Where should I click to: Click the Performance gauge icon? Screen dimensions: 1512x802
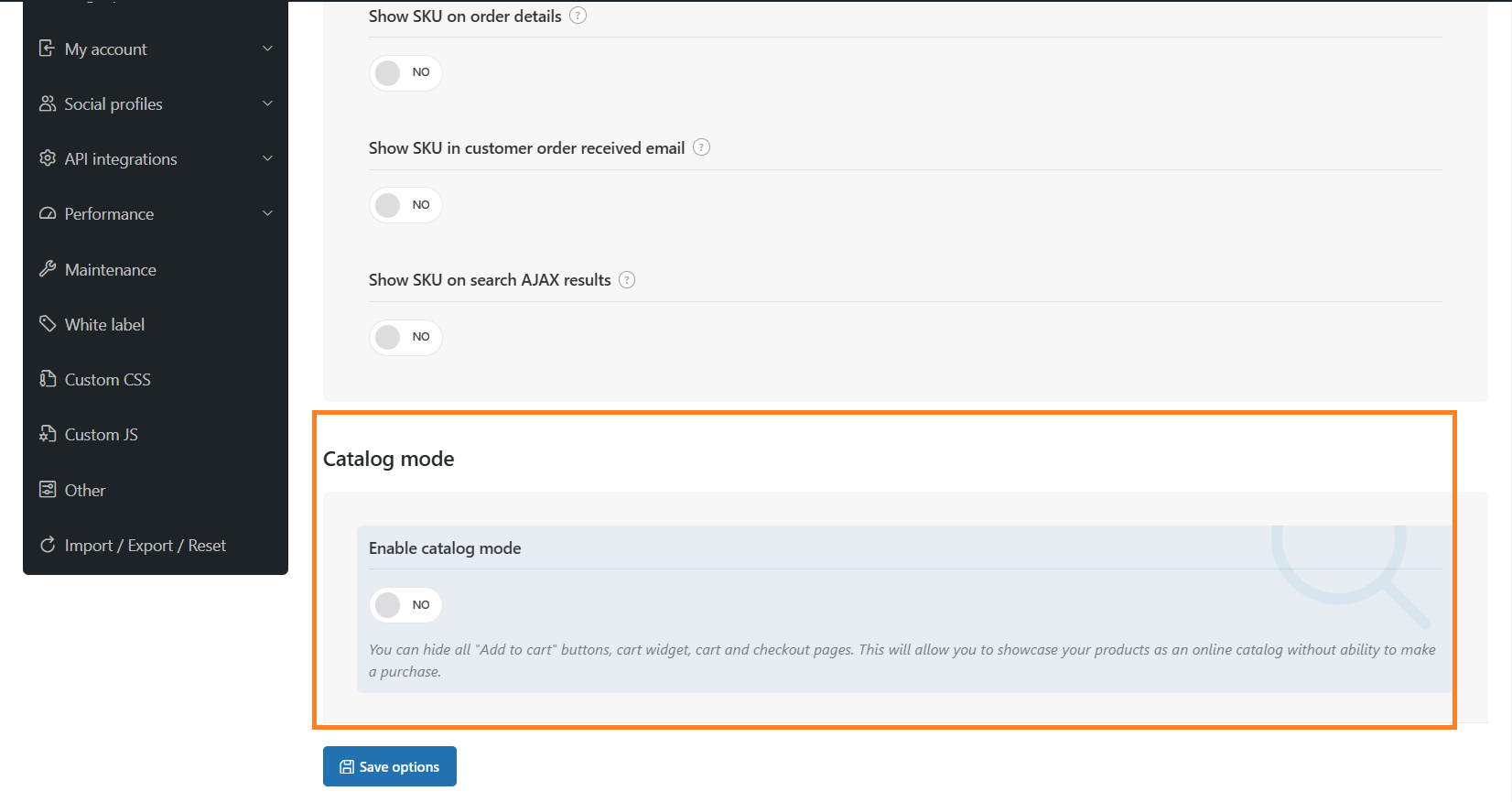point(47,213)
